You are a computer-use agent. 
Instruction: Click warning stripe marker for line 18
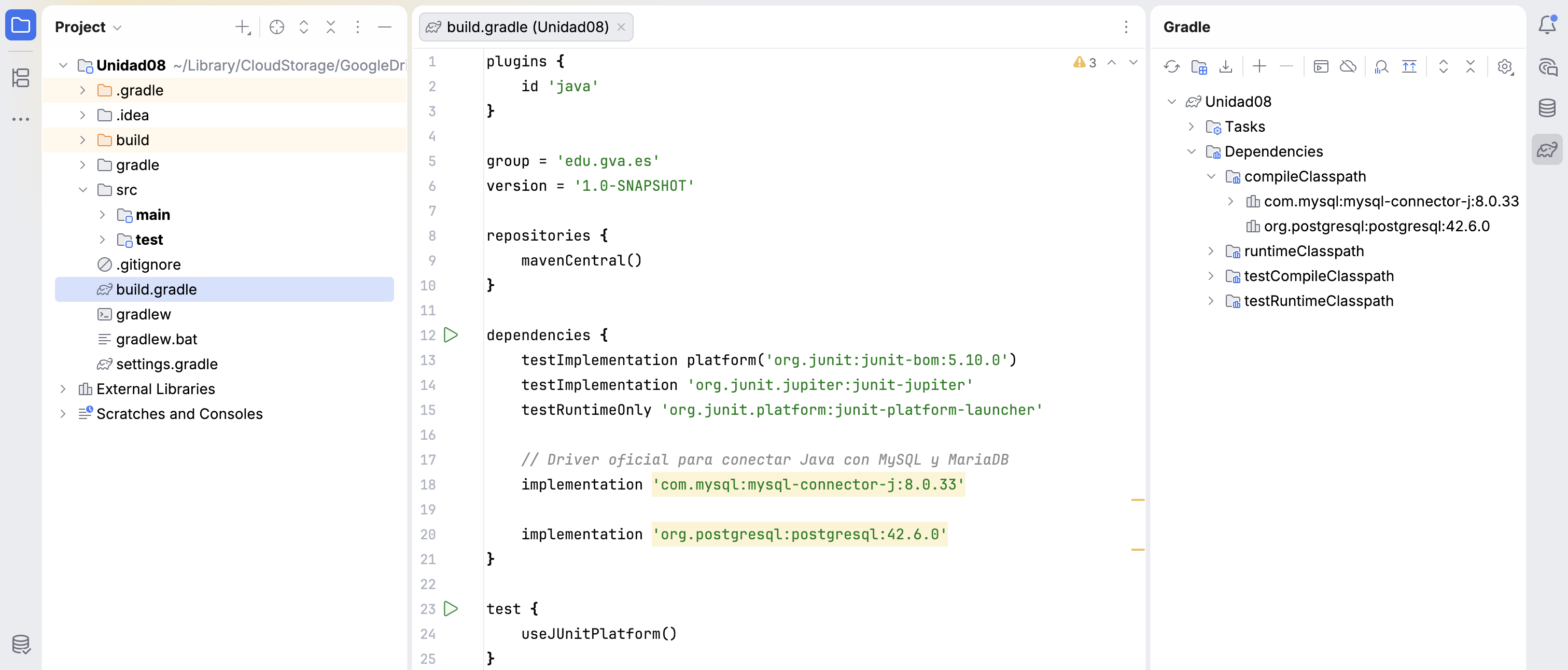(x=1138, y=500)
